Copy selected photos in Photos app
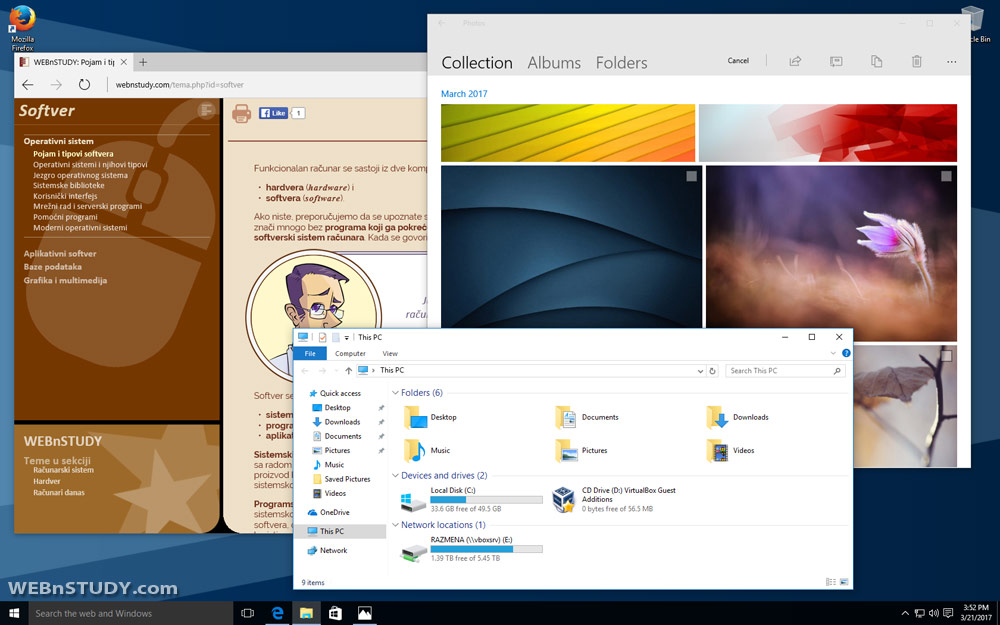The width and height of the screenshot is (1000, 625). tap(876, 61)
